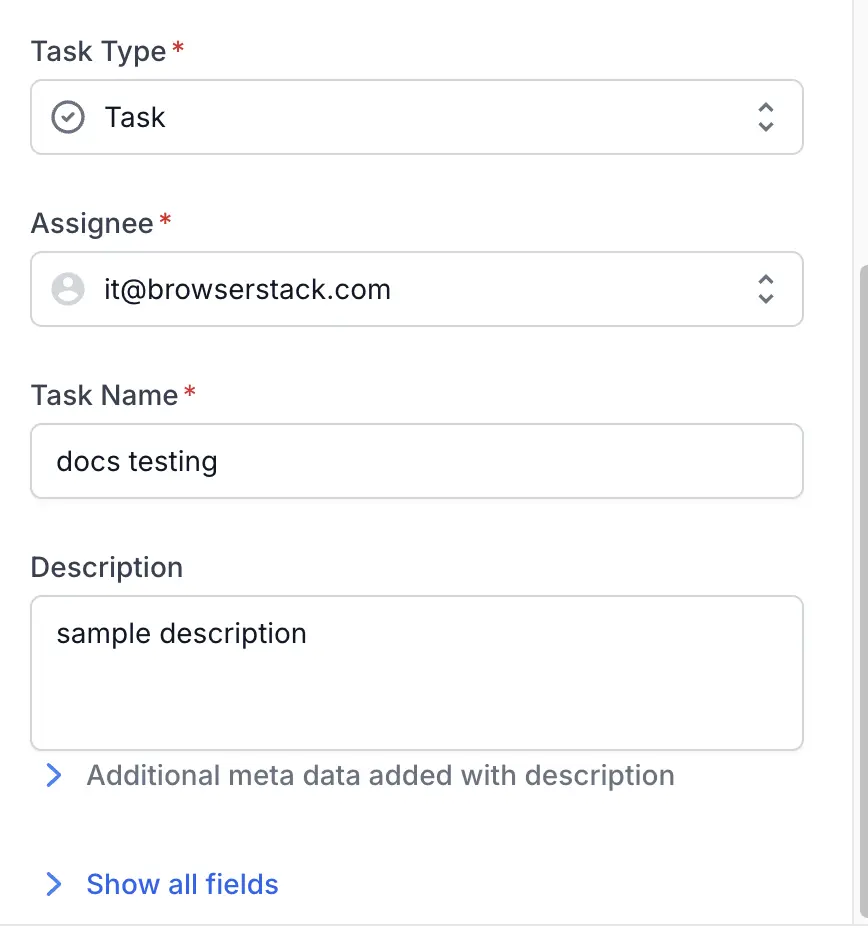Screen dimensions: 868x932
Task: Click chevron beside Additional meta data
Action: coord(54,776)
